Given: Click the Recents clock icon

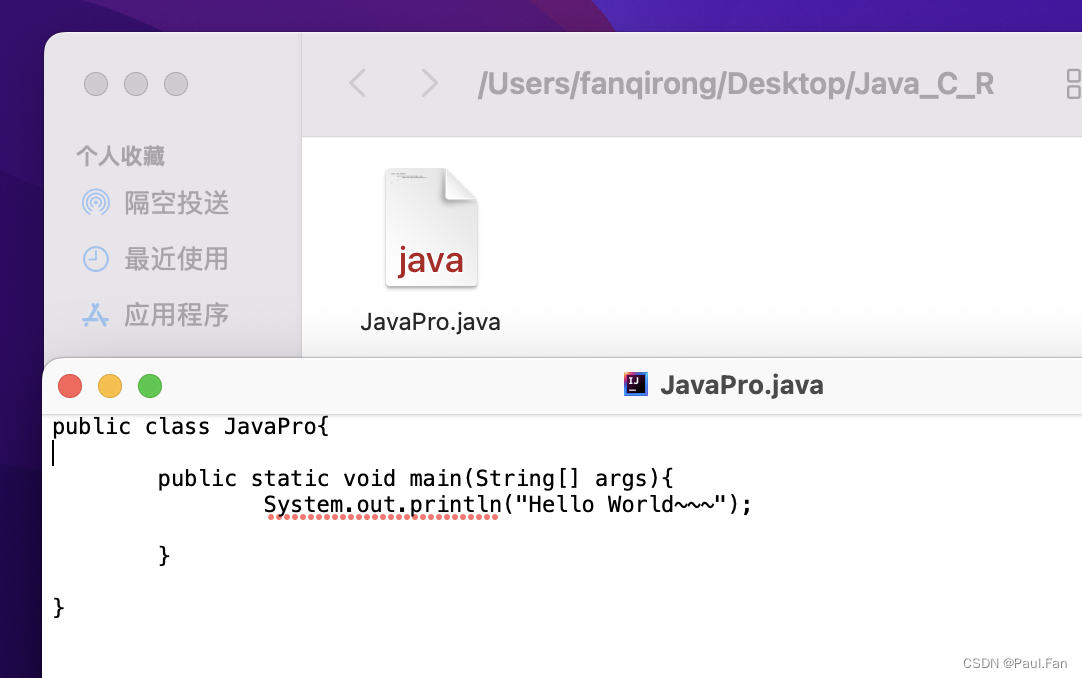Looking at the screenshot, I should coord(96,259).
